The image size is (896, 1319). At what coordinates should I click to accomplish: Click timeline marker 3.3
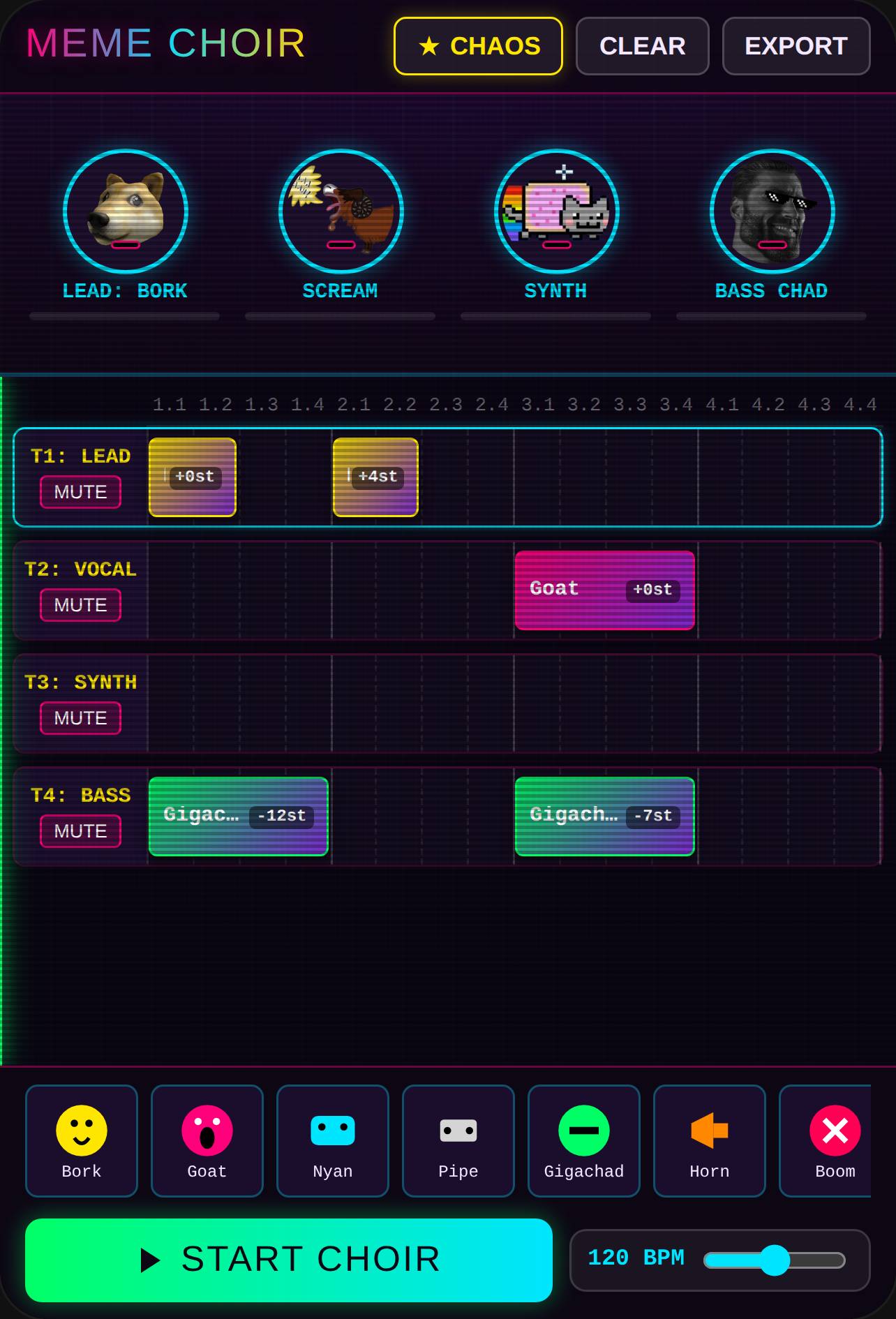pyautogui.click(x=630, y=405)
